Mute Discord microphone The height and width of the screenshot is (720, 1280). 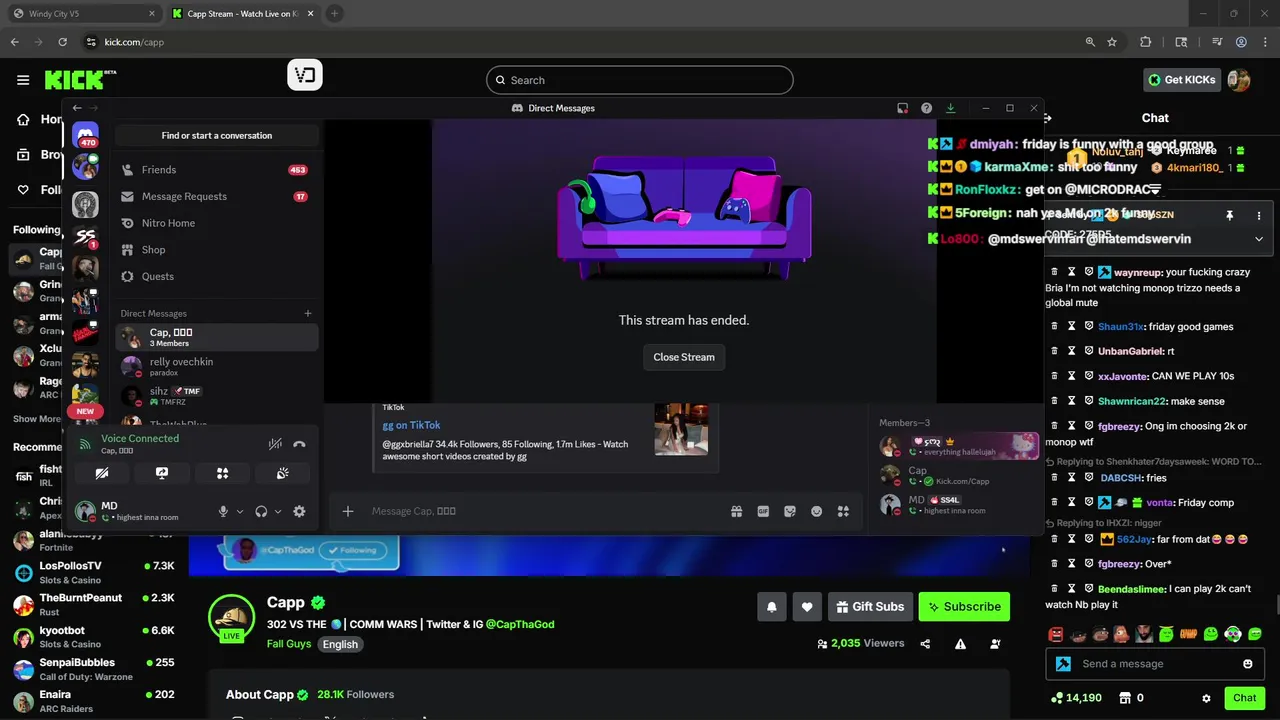(x=223, y=511)
